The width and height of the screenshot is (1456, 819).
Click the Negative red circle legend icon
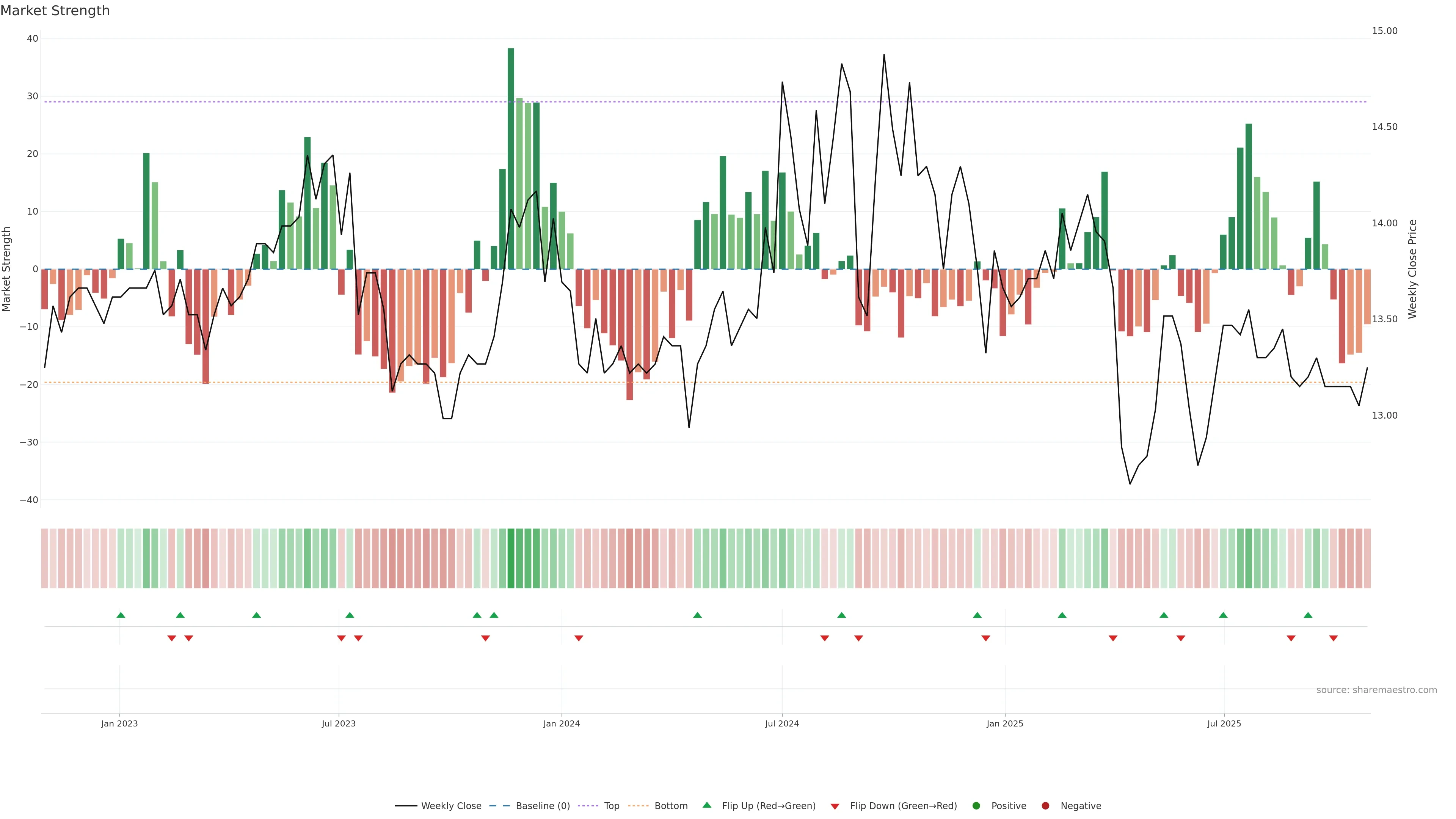[1045, 806]
